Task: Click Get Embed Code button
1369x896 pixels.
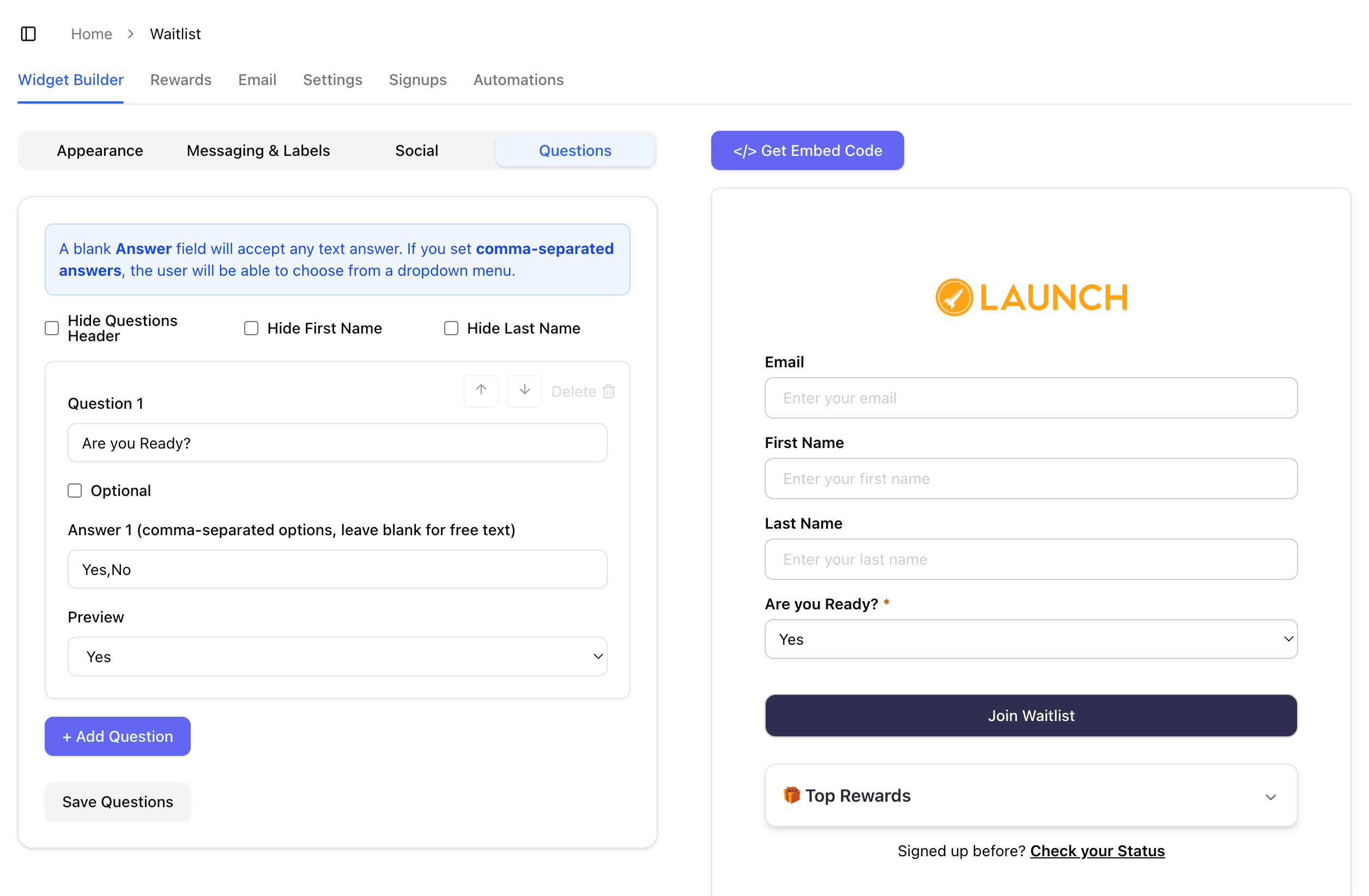Action: tap(807, 150)
